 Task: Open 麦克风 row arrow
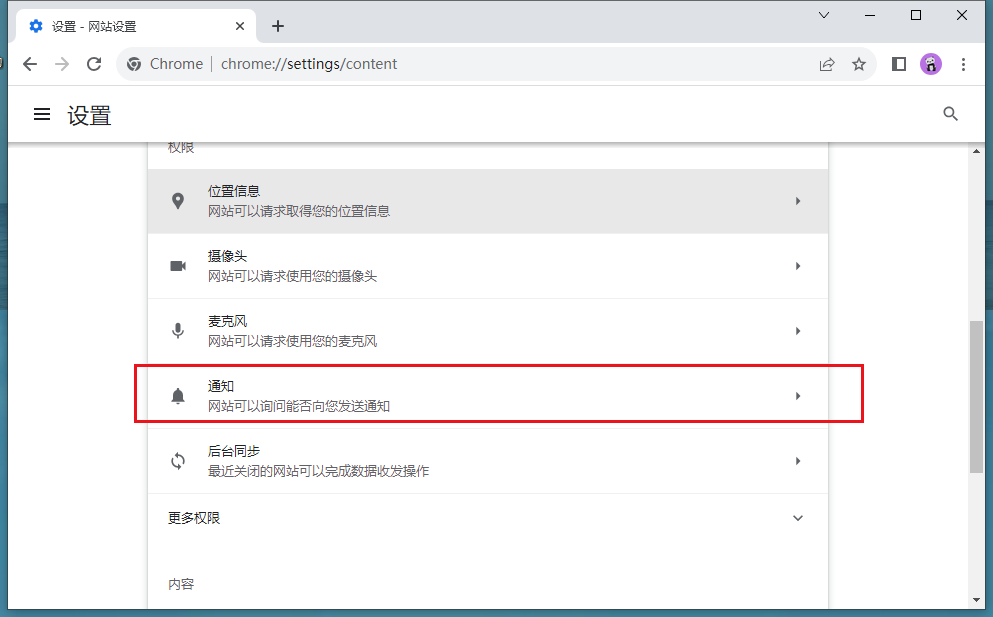click(x=798, y=331)
